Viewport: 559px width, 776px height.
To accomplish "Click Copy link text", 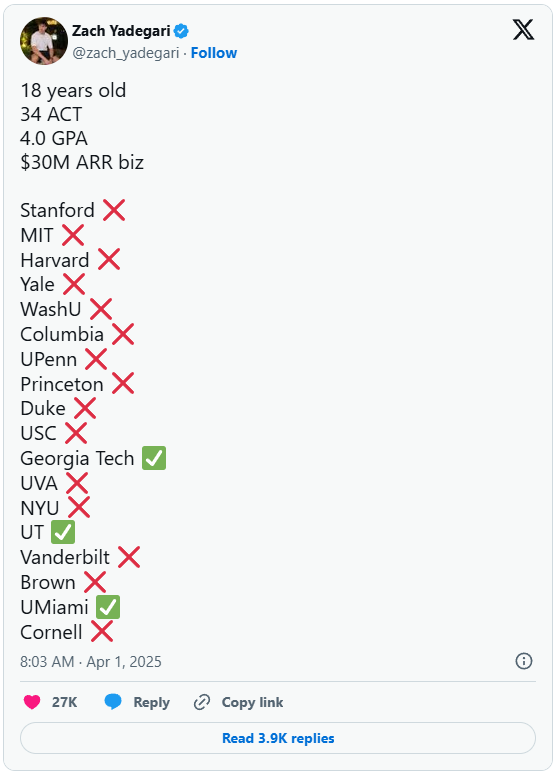I will pyautogui.click(x=252, y=702).
